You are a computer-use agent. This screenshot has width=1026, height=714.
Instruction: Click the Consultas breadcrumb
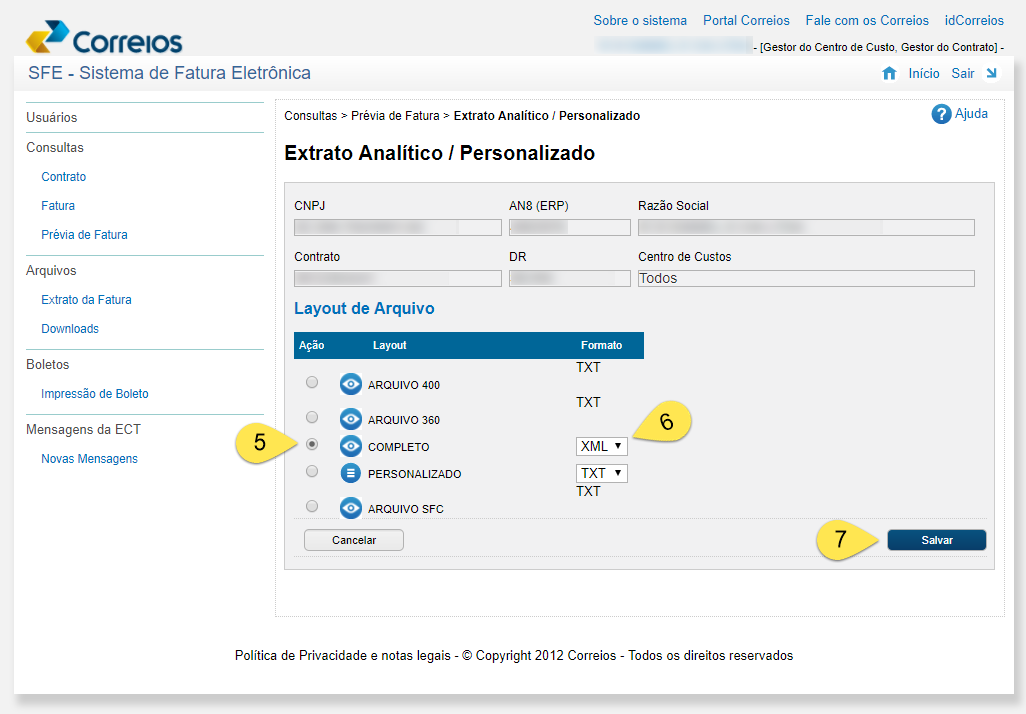(x=311, y=116)
